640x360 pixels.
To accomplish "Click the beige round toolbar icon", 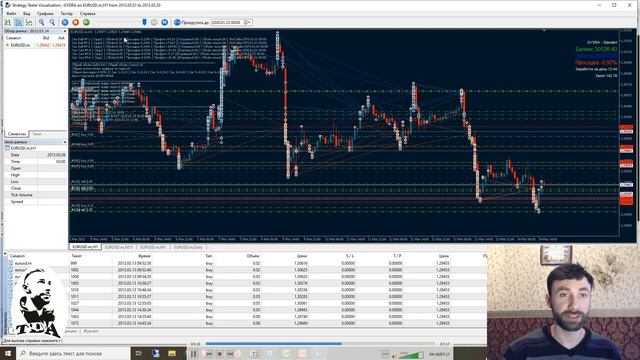I will click(x=154, y=22).
